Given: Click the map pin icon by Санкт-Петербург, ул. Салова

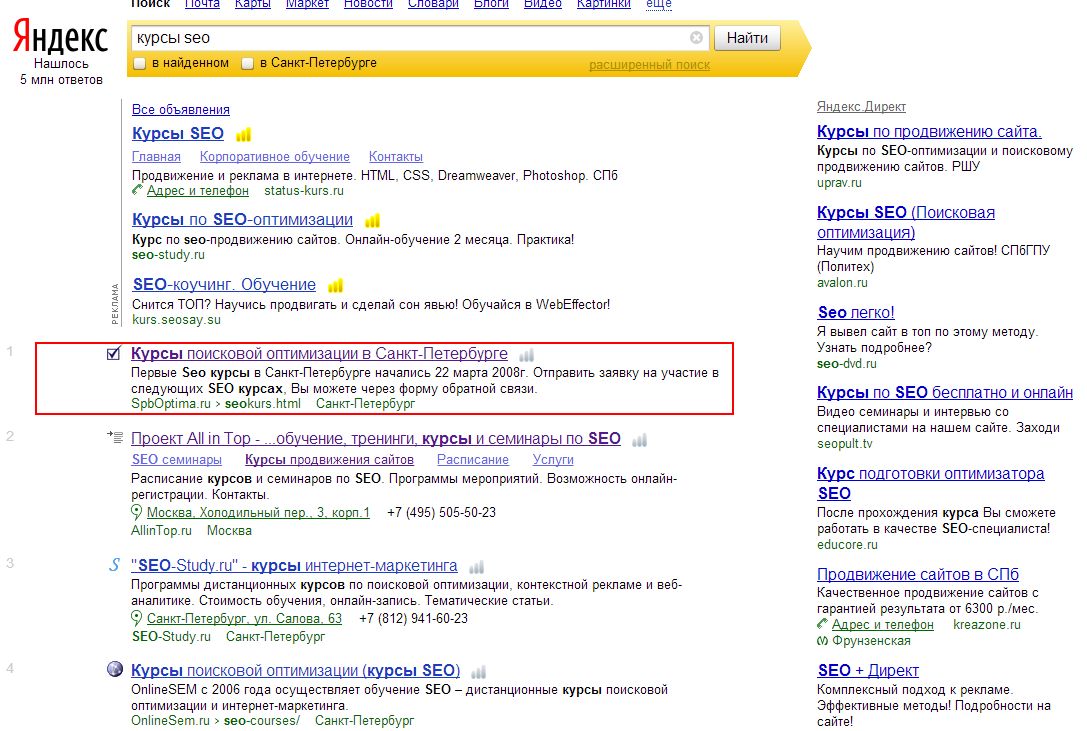Looking at the screenshot, I should tap(137, 618).
